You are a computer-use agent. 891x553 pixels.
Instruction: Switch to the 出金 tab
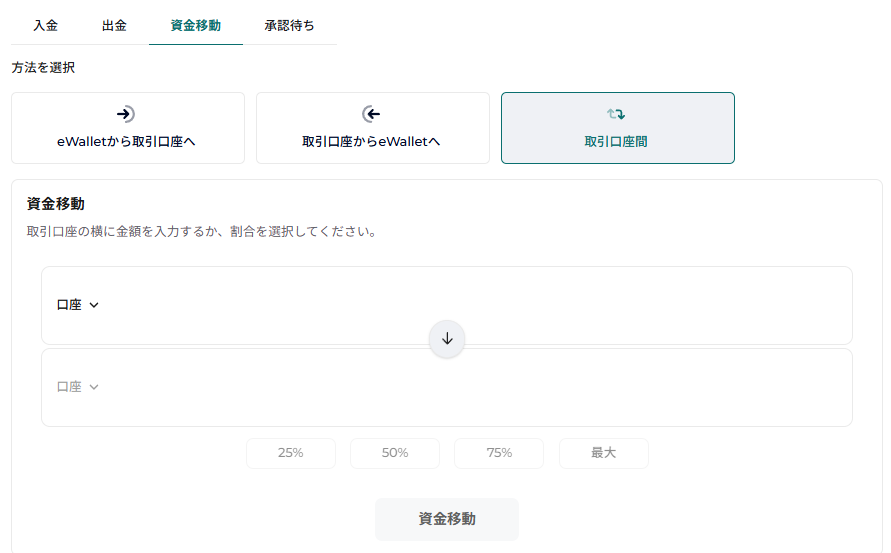pos(114,26)
